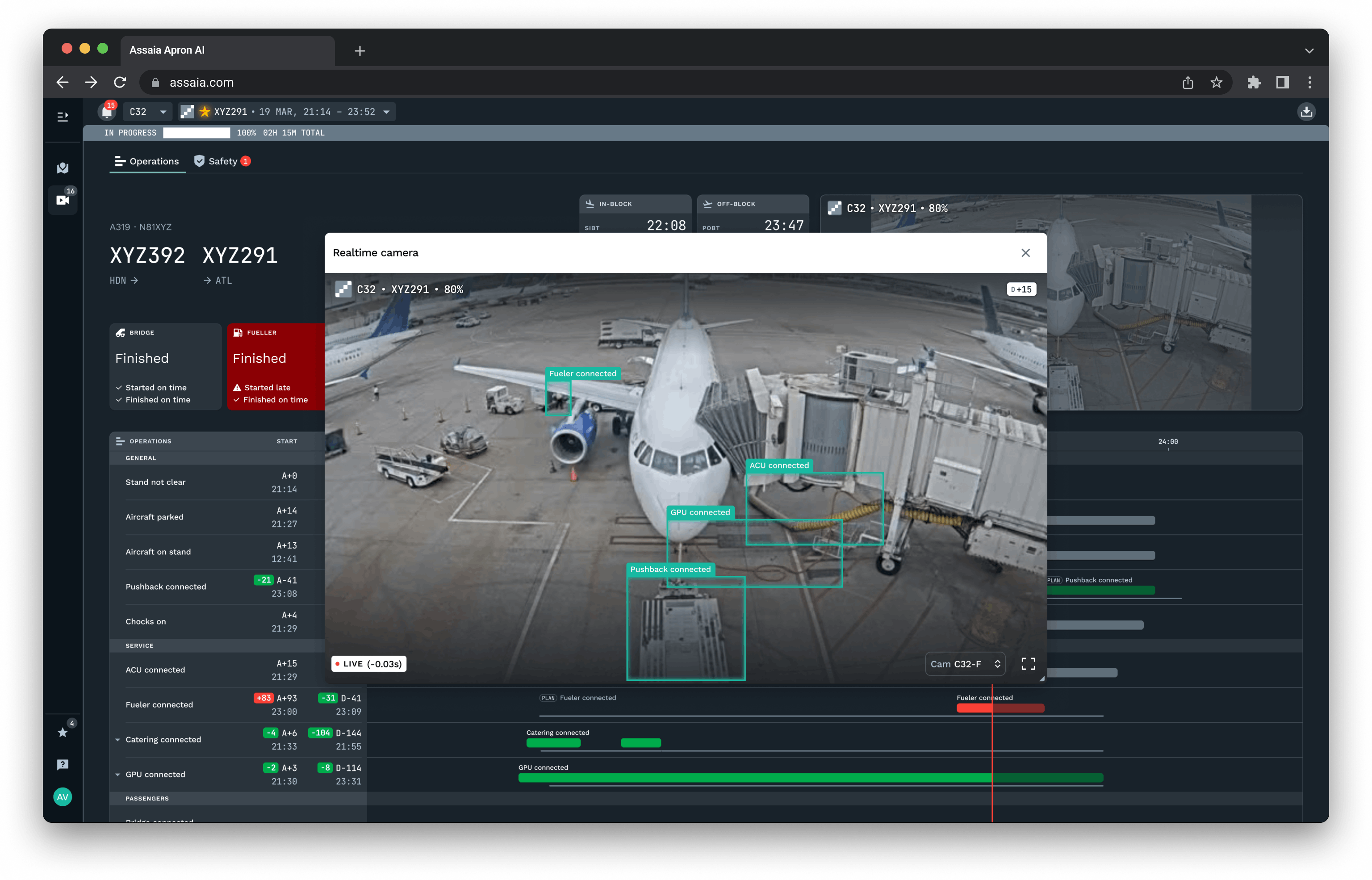Click the favorites star in sidebar

coord(62,733)
